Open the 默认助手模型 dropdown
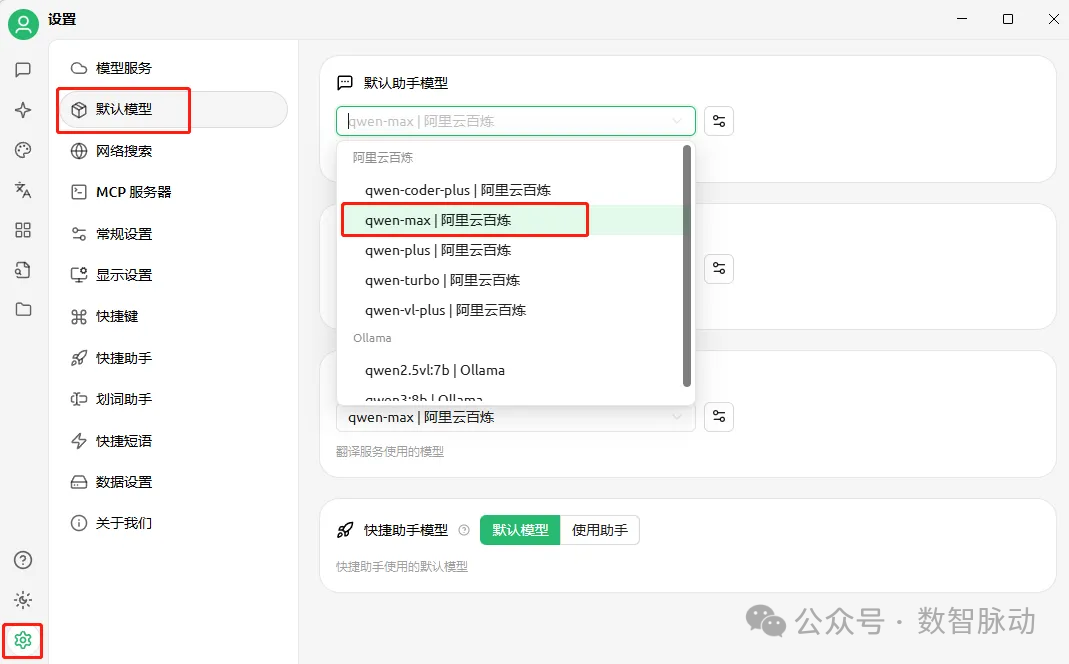 click(x=515, y=120)
